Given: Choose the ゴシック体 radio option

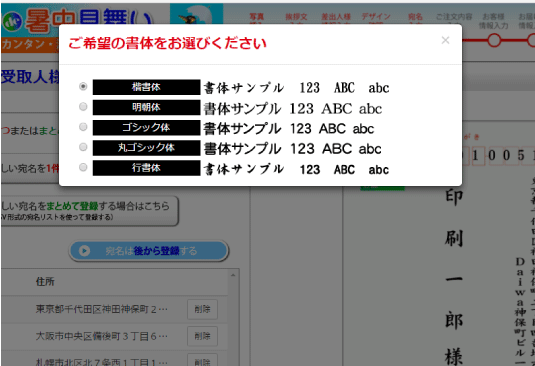Looking at the screenshot, I should [83, 127].
